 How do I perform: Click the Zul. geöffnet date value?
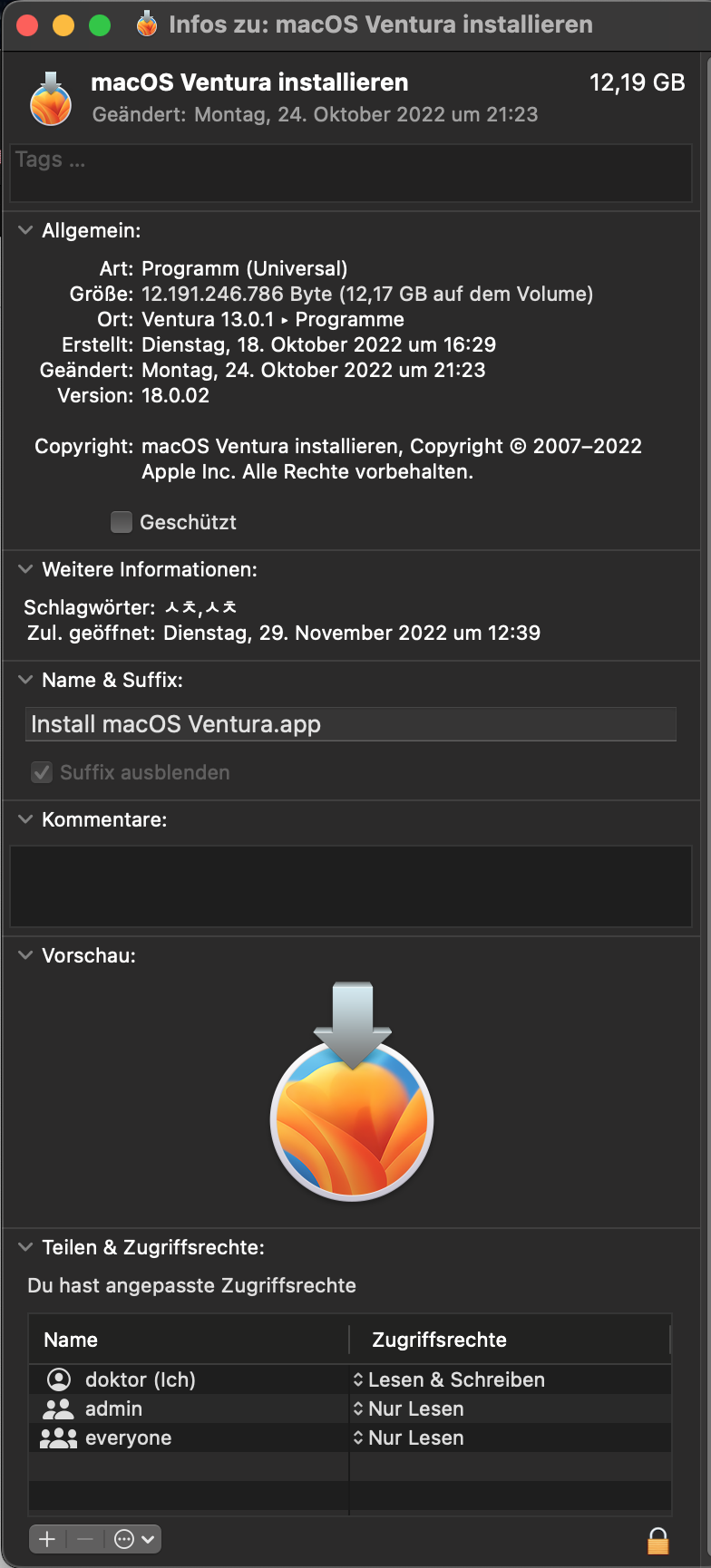click(352, 633)
